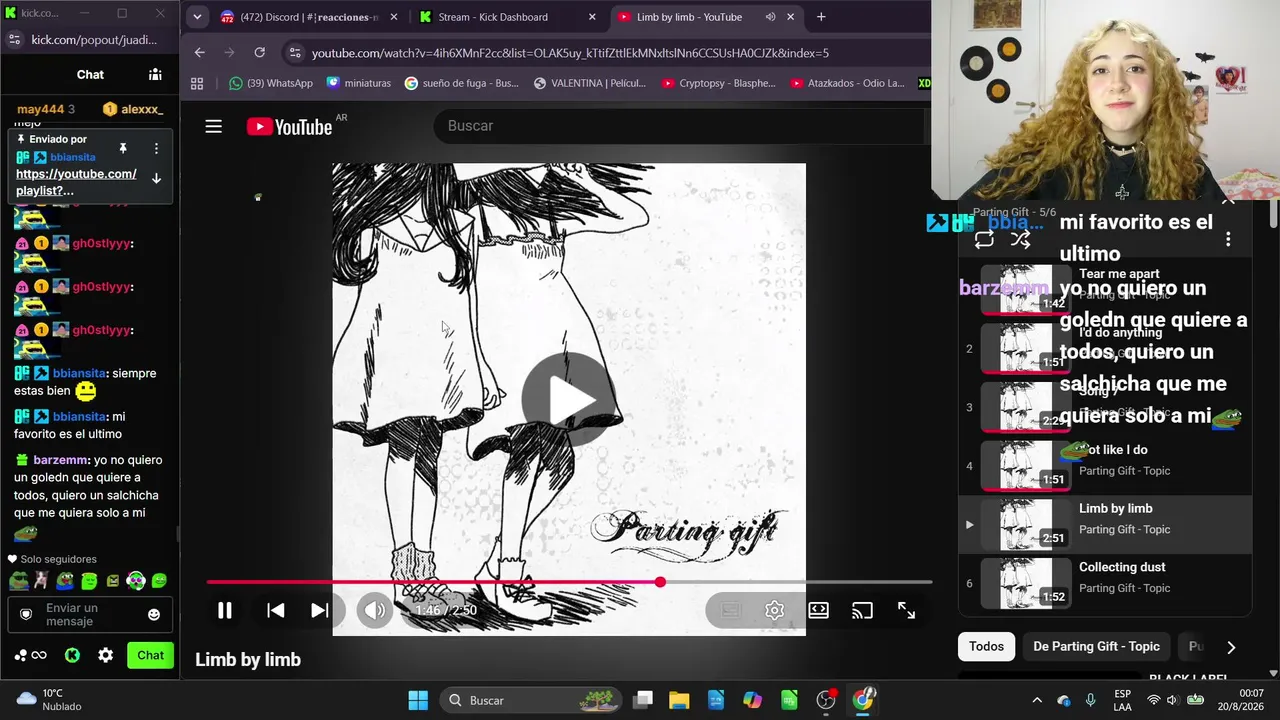
Task: Open the weather widget showing 10°C
Action: coord(48,700)
